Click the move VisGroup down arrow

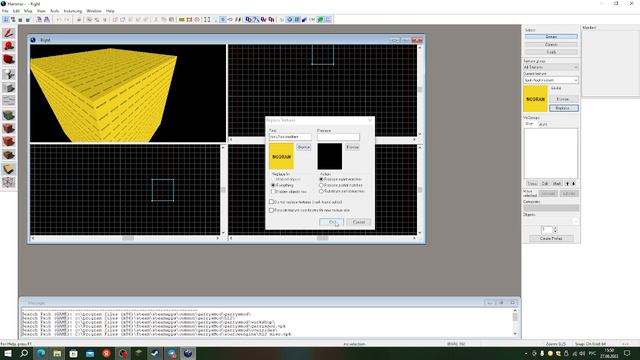(573, 184)
